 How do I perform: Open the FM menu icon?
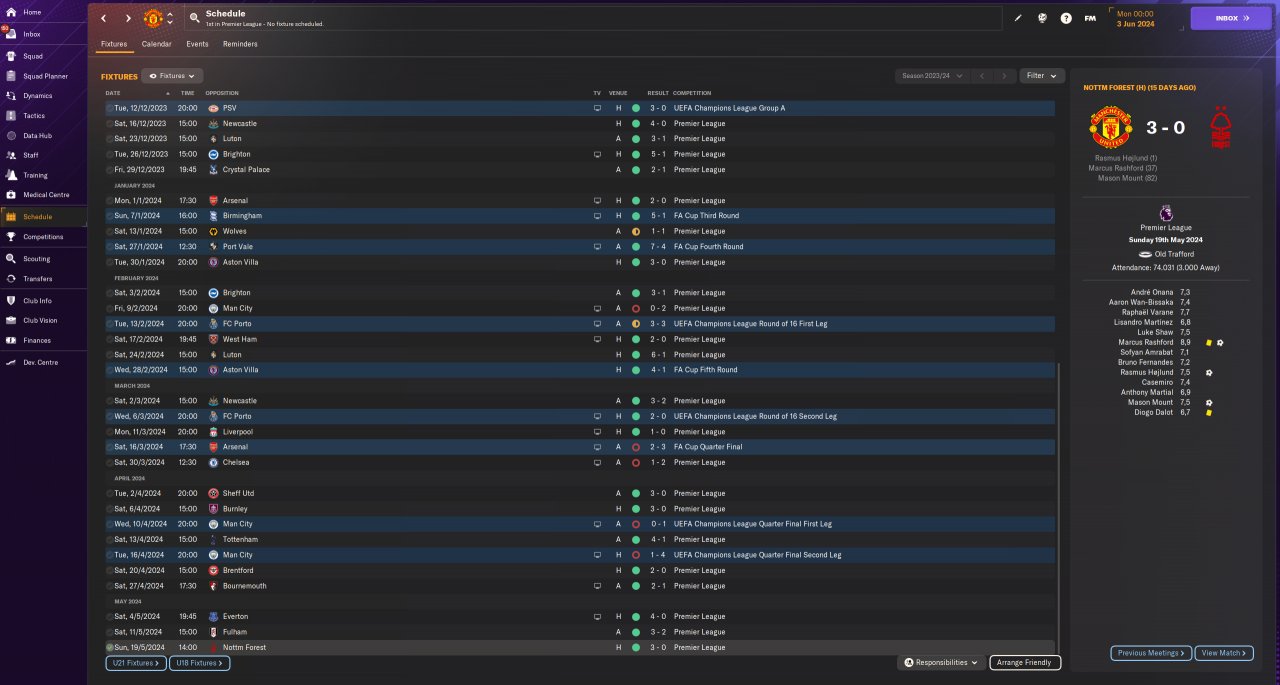(x=1089, y=18)
